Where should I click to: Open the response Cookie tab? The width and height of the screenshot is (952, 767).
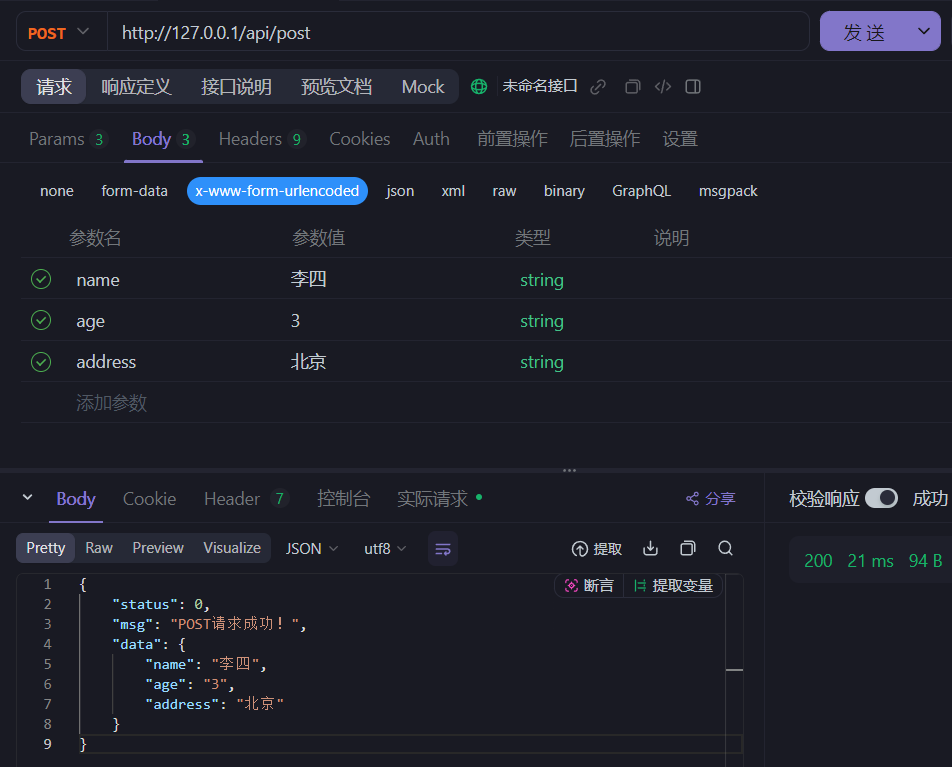coord(149,499)
